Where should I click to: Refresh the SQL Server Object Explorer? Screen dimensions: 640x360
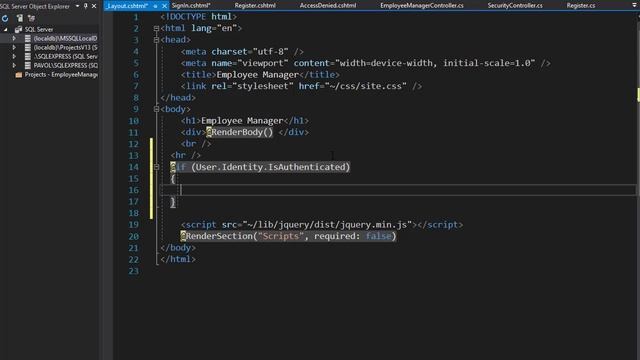point(5,18)
